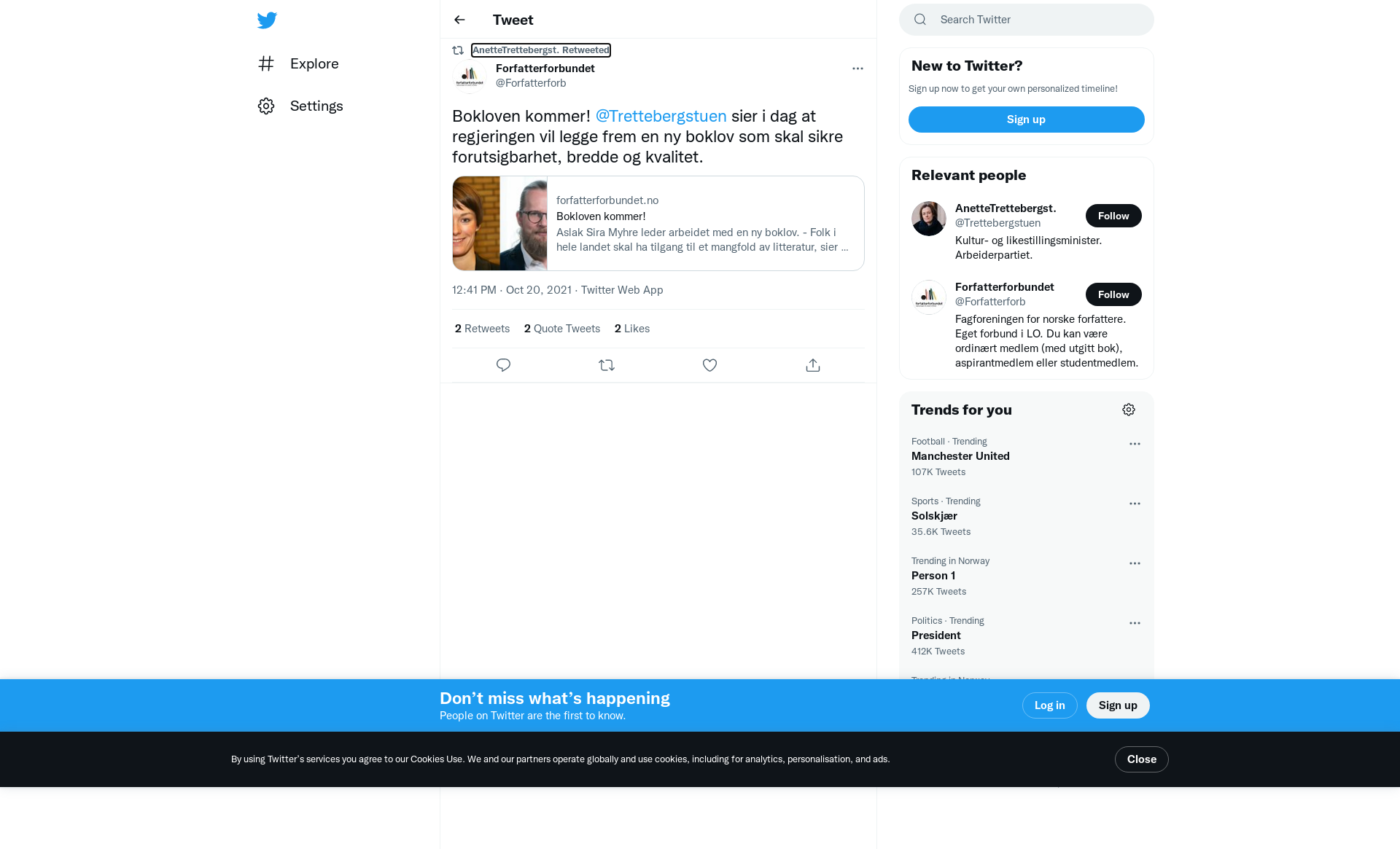Click the Search Twitter field

click(1027, 20)
